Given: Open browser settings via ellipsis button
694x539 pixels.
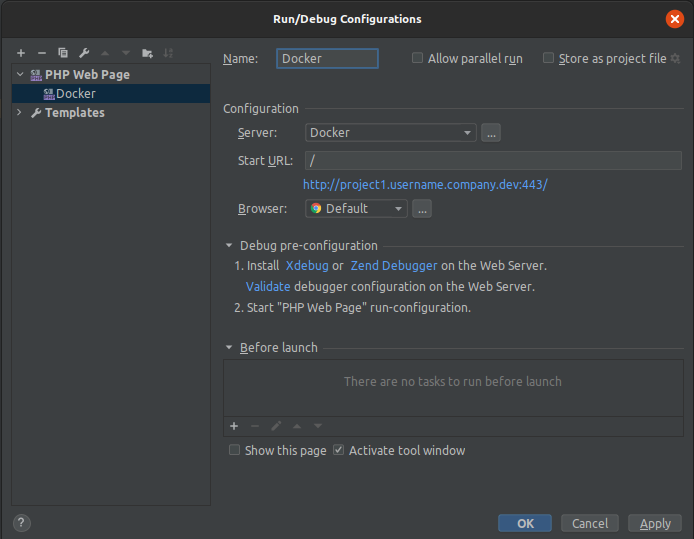Looking at the screenshot, I should [422, 208].
